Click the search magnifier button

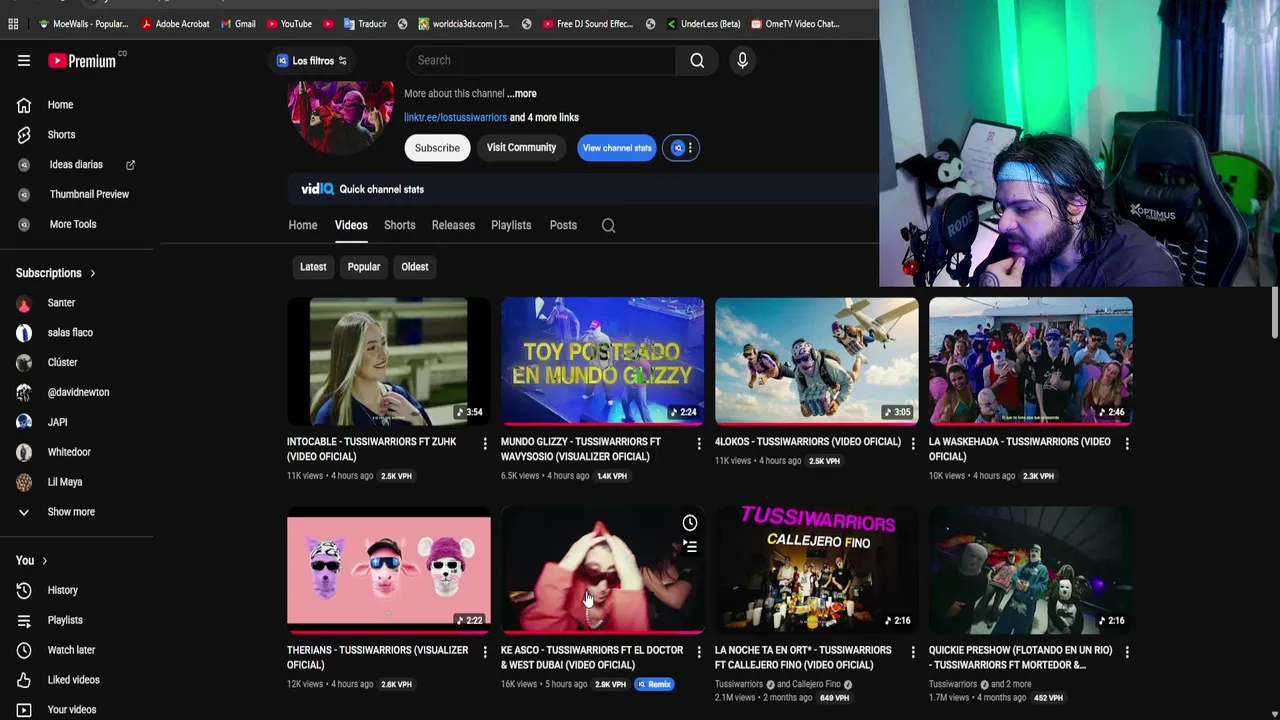point(697,60)
